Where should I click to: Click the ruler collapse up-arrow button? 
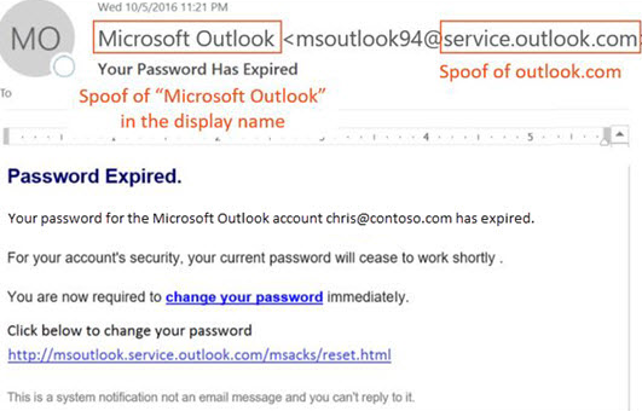coord(620,135)
